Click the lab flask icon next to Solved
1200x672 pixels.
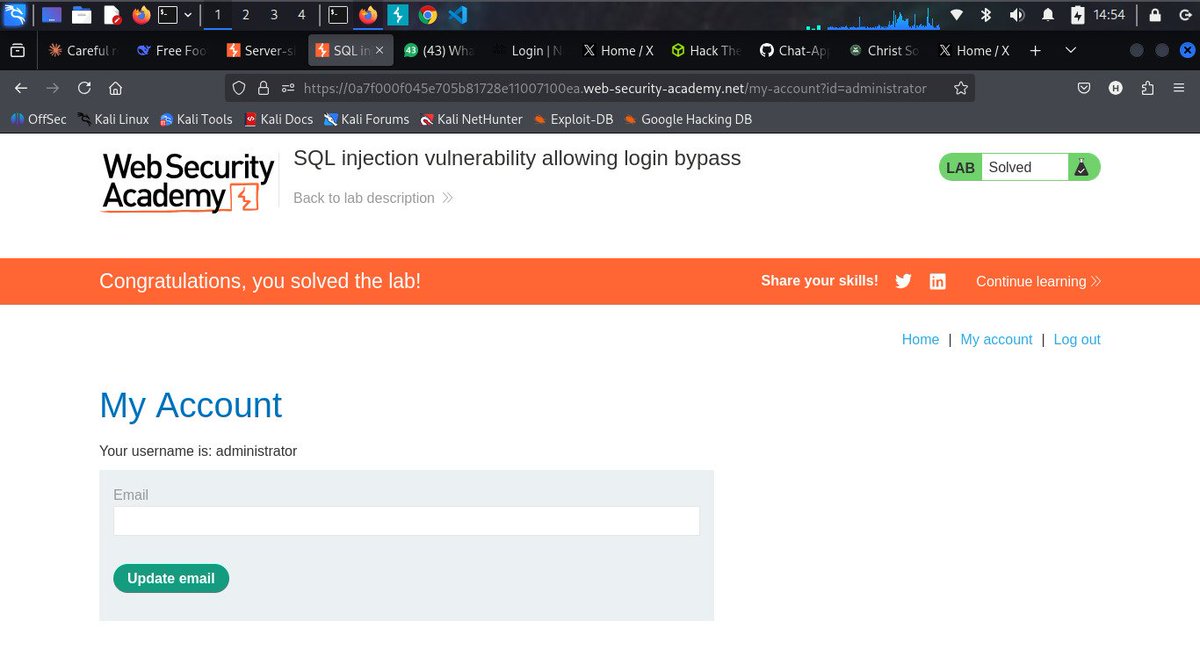click(x=1082, y=167)
